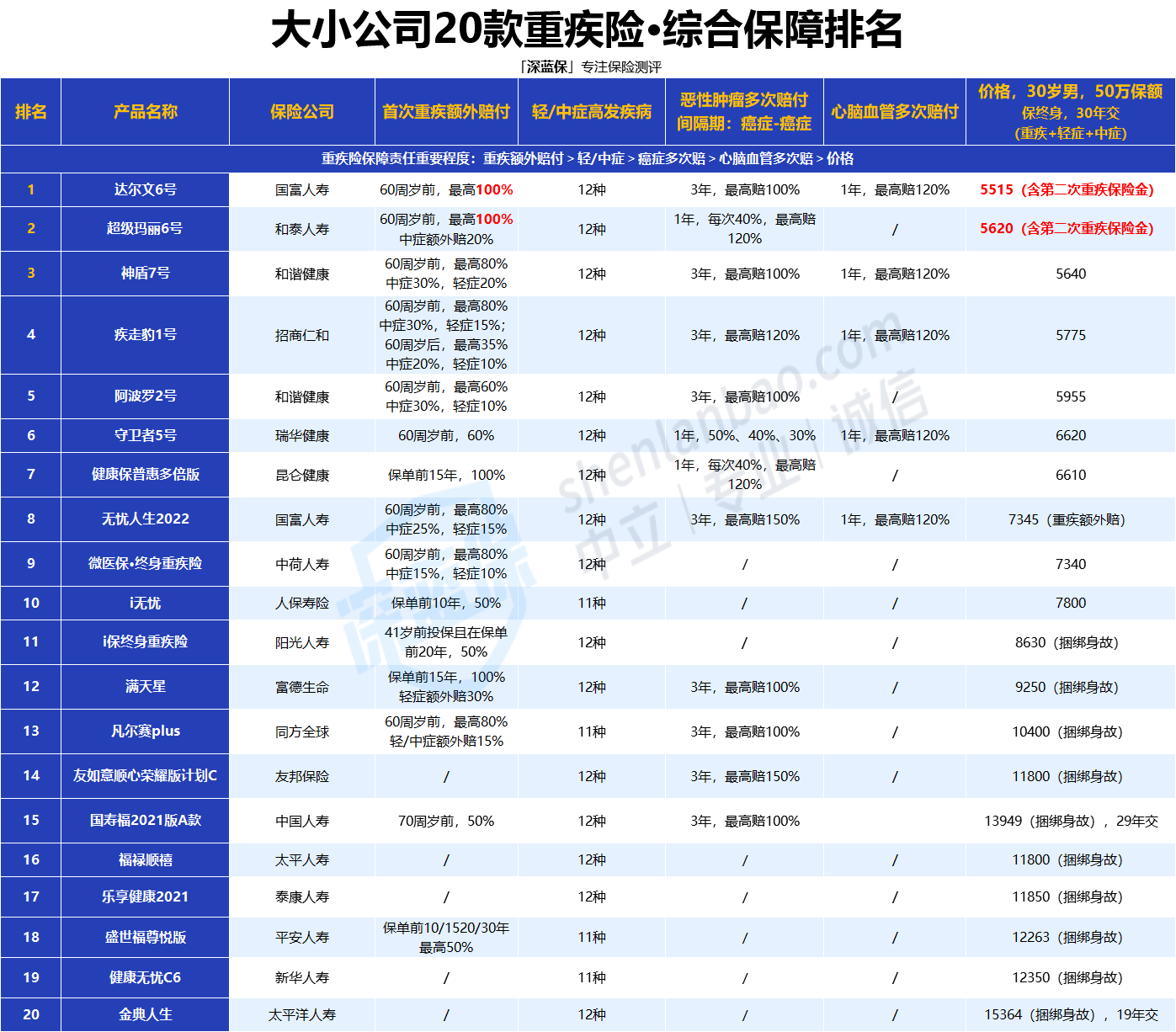The image size is (1176, 1032).
Task: Click the cell 保单前10/1520/30年 最高50%
Action: (x=446, y=937)
